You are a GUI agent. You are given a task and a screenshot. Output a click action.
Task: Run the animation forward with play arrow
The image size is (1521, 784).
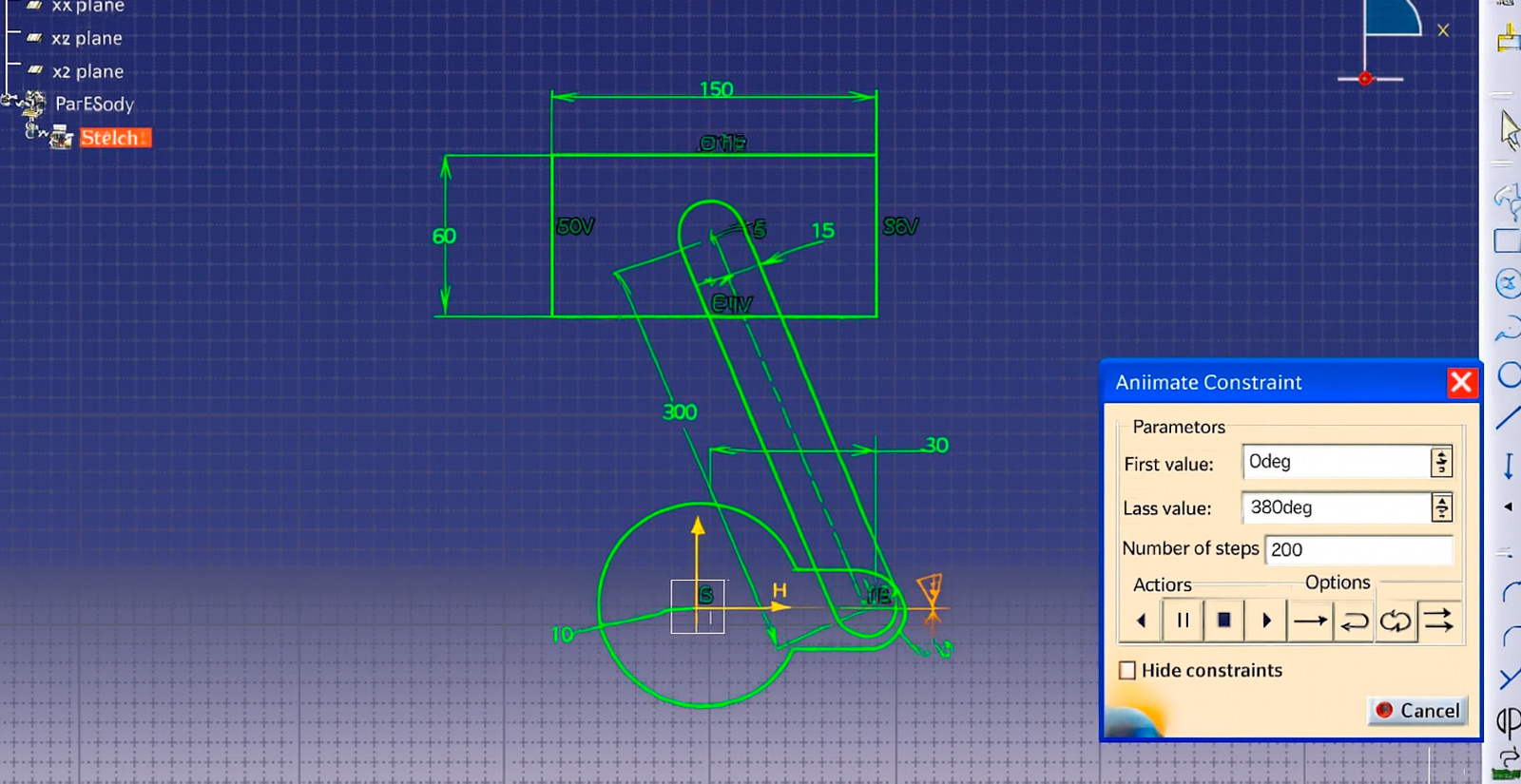1265,621
